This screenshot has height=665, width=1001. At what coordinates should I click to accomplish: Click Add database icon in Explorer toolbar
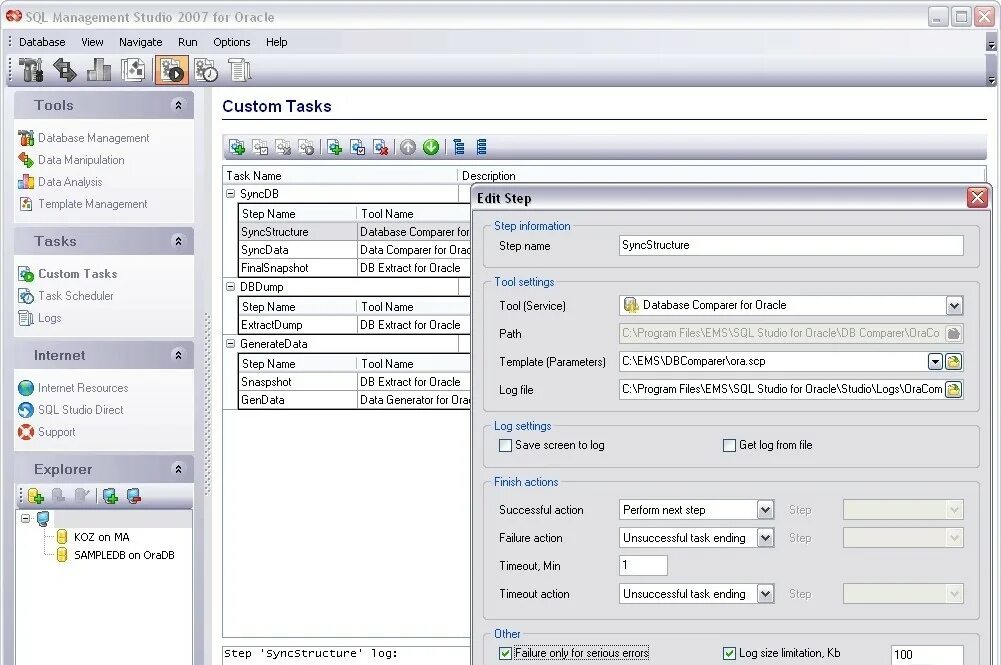pyautogui.click(x=35, y=496)
